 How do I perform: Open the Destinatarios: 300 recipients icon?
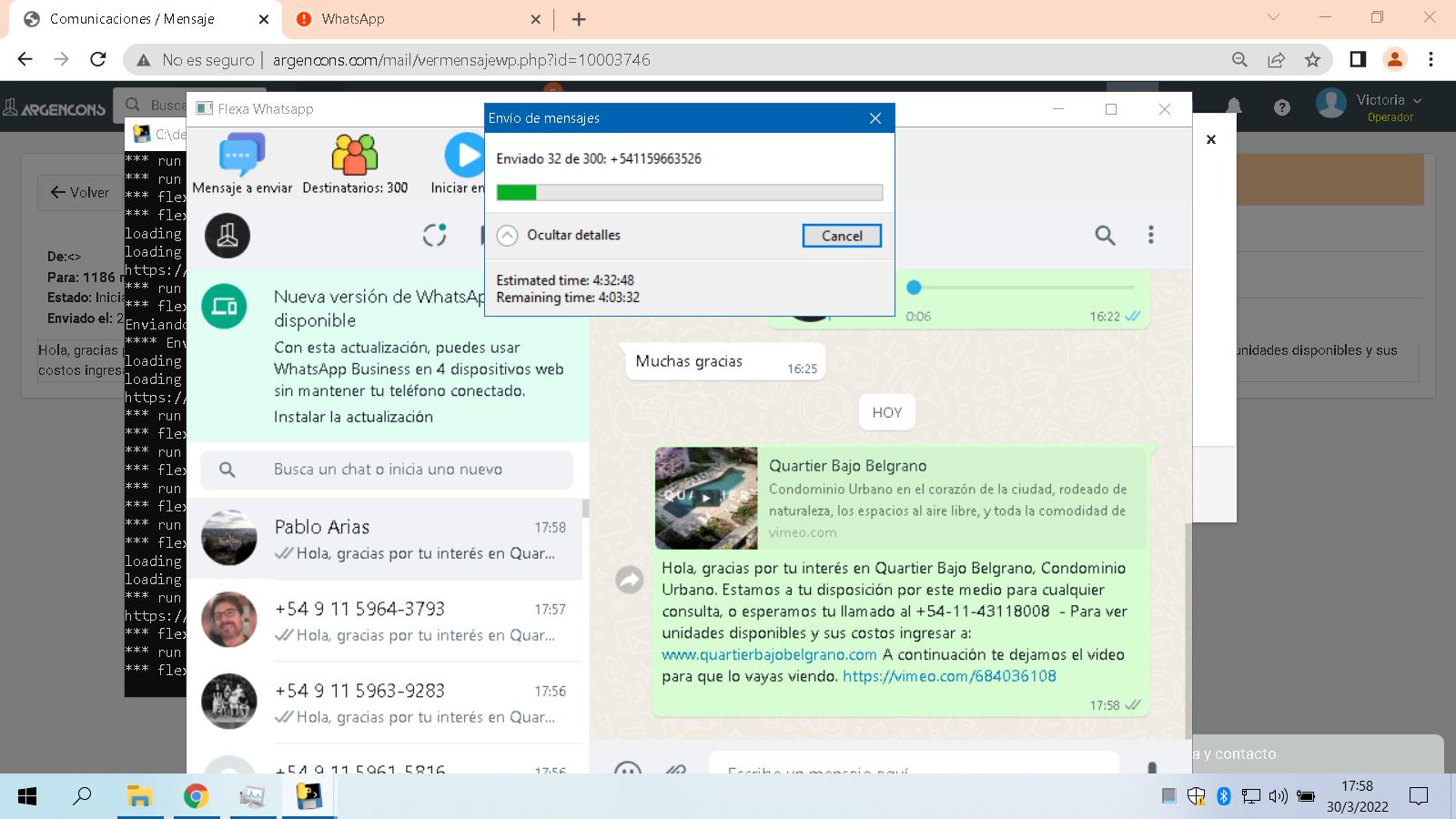pos(355,164)
